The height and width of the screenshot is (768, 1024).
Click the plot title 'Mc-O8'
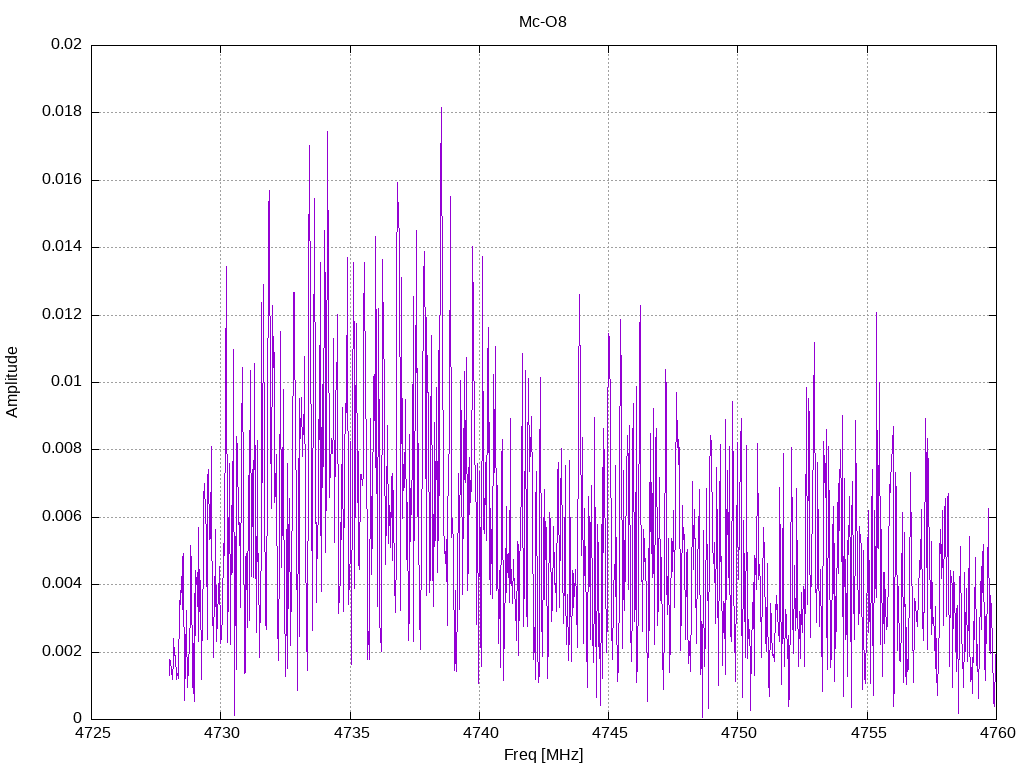[x=543, y=22]
